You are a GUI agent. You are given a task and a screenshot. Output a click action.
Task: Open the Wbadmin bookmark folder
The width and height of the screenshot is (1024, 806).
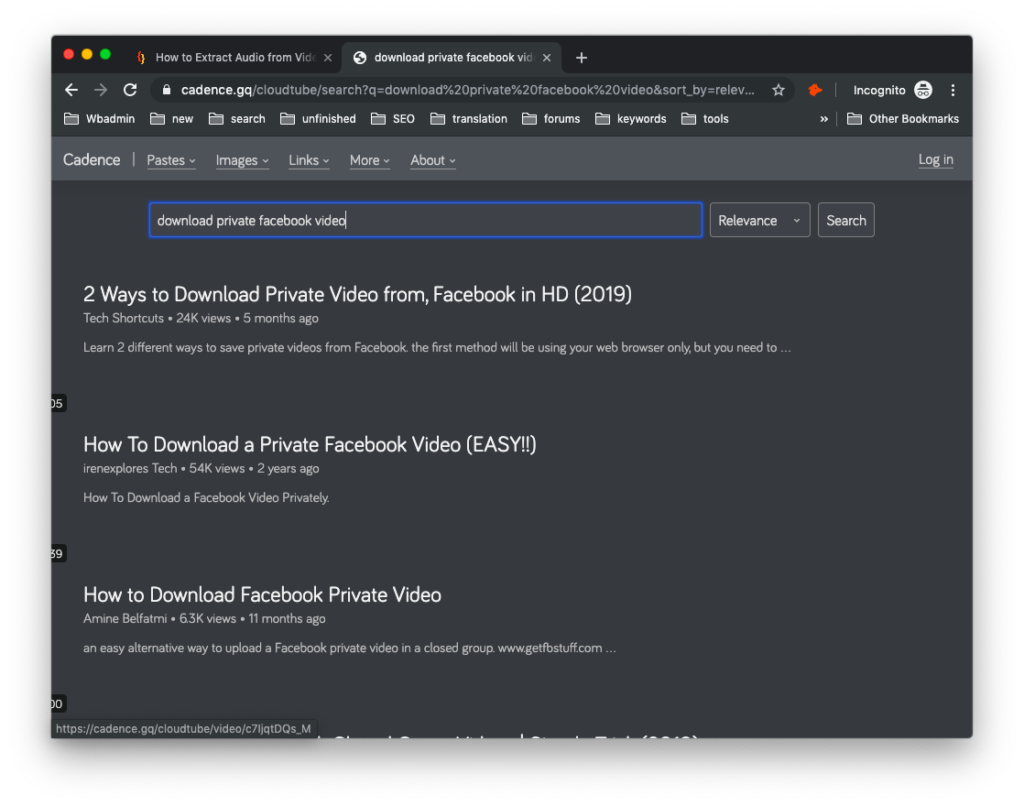click(x=99, y=119)
